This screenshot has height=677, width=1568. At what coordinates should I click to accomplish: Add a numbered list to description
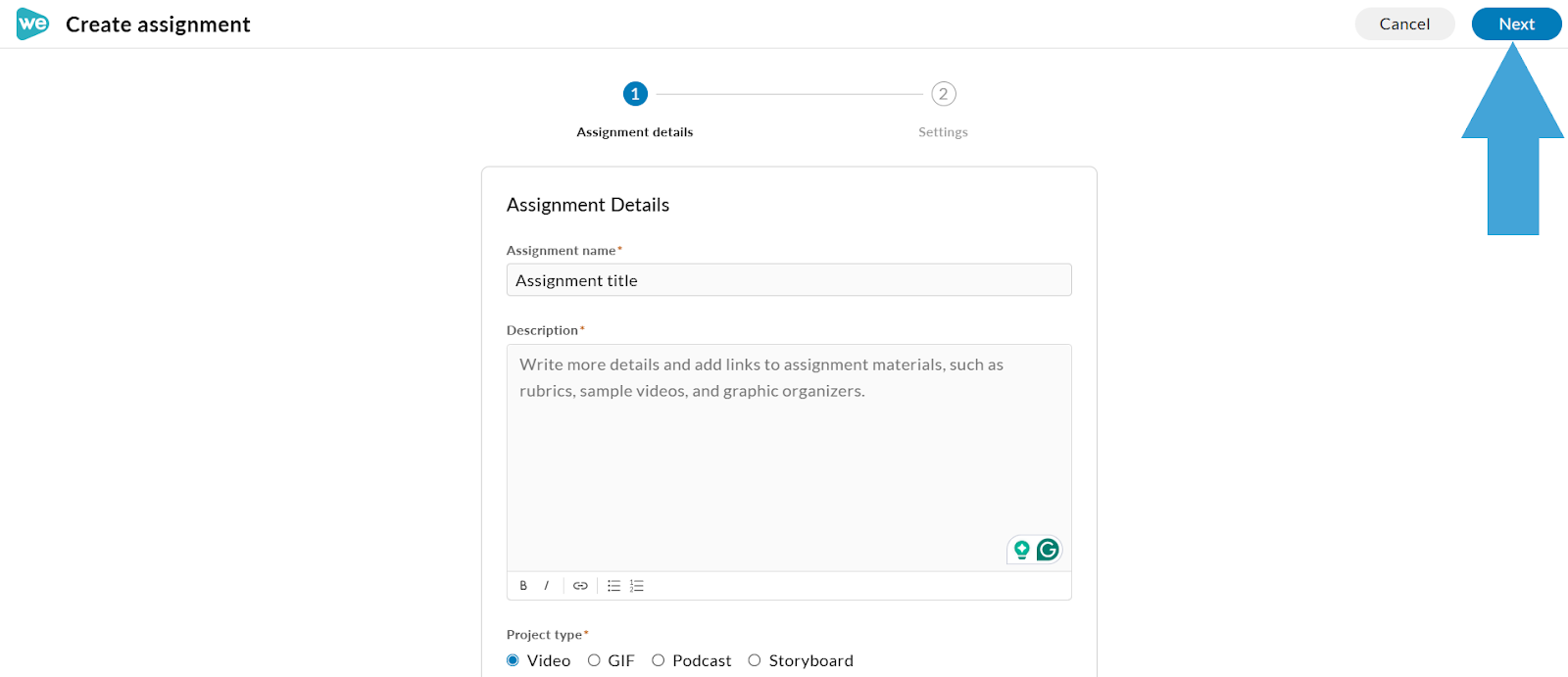(x=637, y=586)
